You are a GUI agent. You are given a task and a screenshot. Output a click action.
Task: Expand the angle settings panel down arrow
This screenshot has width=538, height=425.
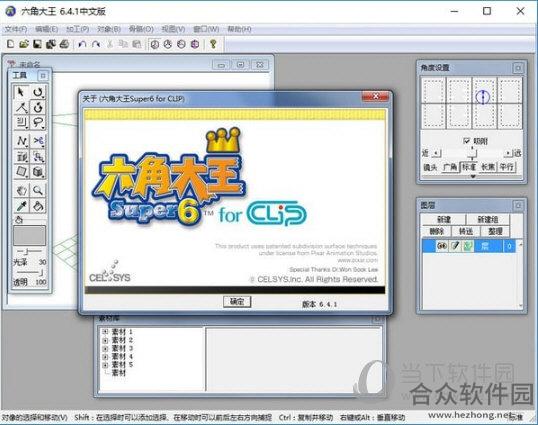[x=473, y=176]
